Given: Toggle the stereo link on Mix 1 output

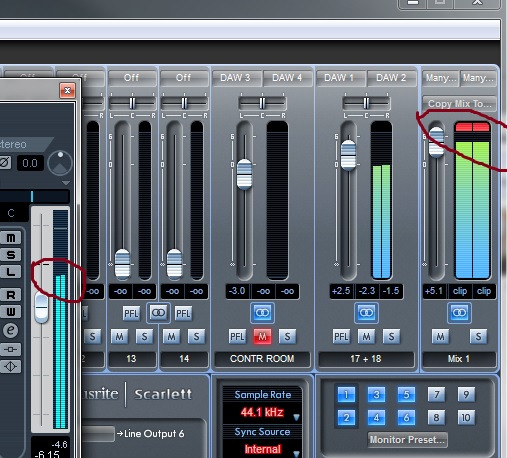Looking at the screenshot, I should (459, 313).
